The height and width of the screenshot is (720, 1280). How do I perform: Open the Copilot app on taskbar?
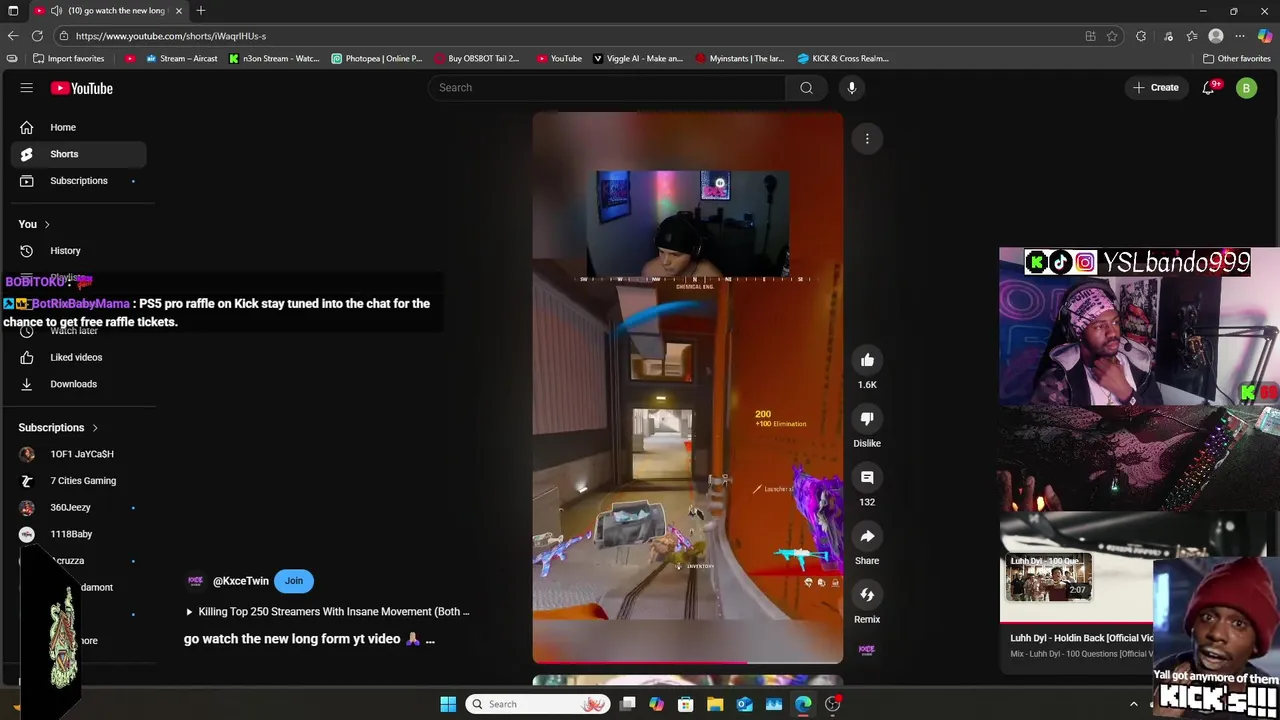[x=656, y=704]
